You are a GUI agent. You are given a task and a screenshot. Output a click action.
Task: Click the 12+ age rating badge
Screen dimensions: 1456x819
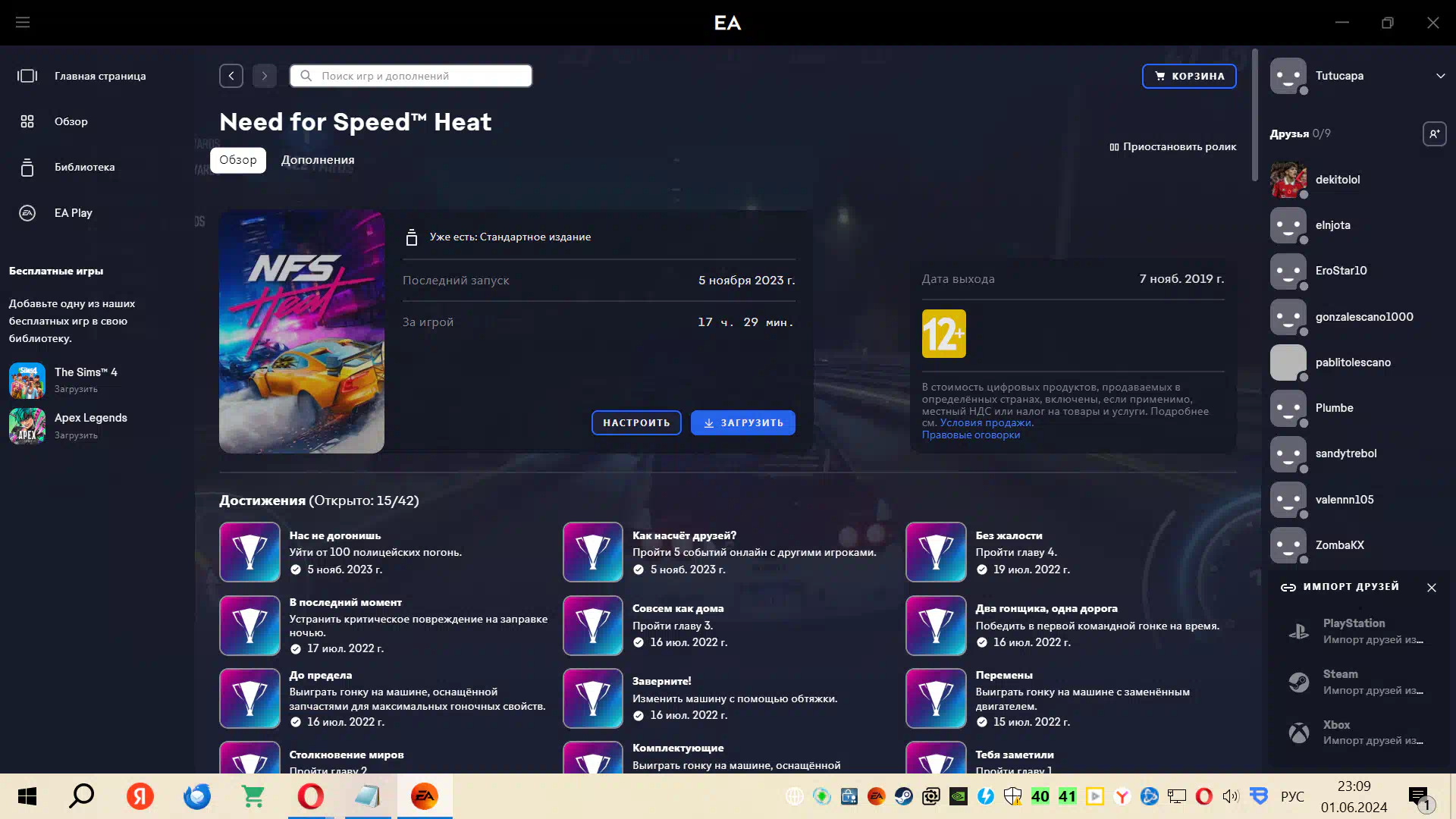pos(944,334)
